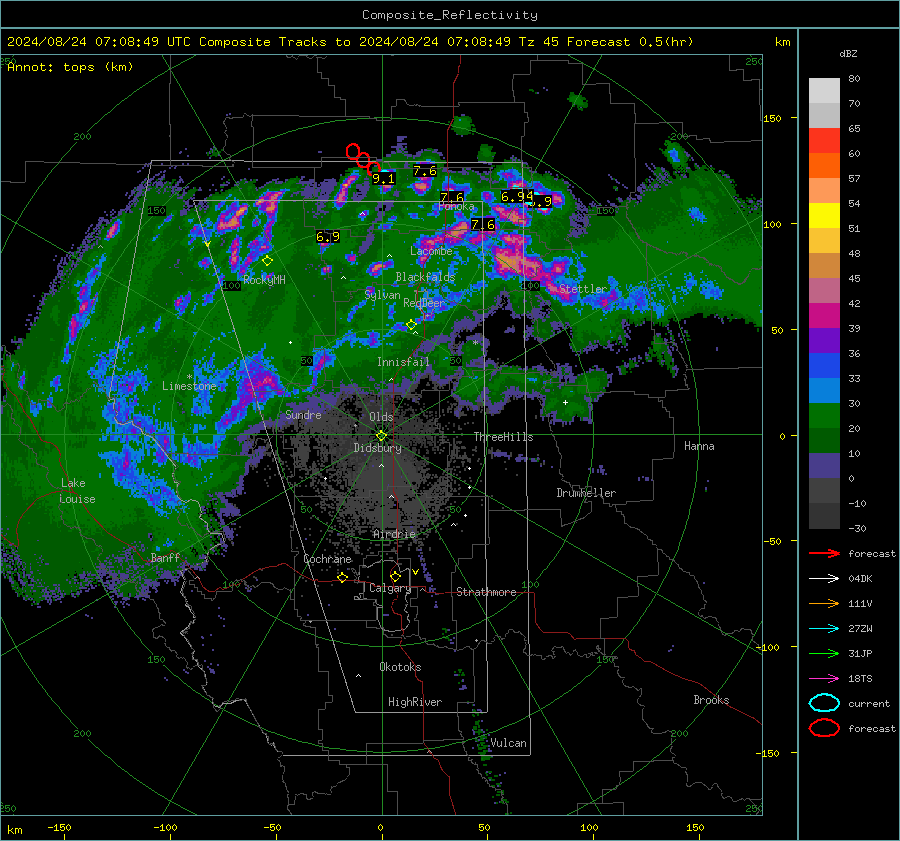Click the 18TS legend text
The image size is (900, 841).
pos(860,679)
